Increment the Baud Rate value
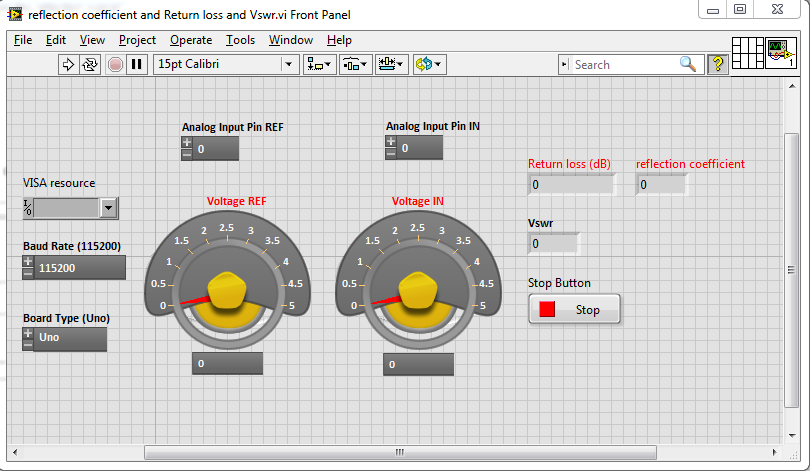The image size is (810, 471). tap(28, 262)
